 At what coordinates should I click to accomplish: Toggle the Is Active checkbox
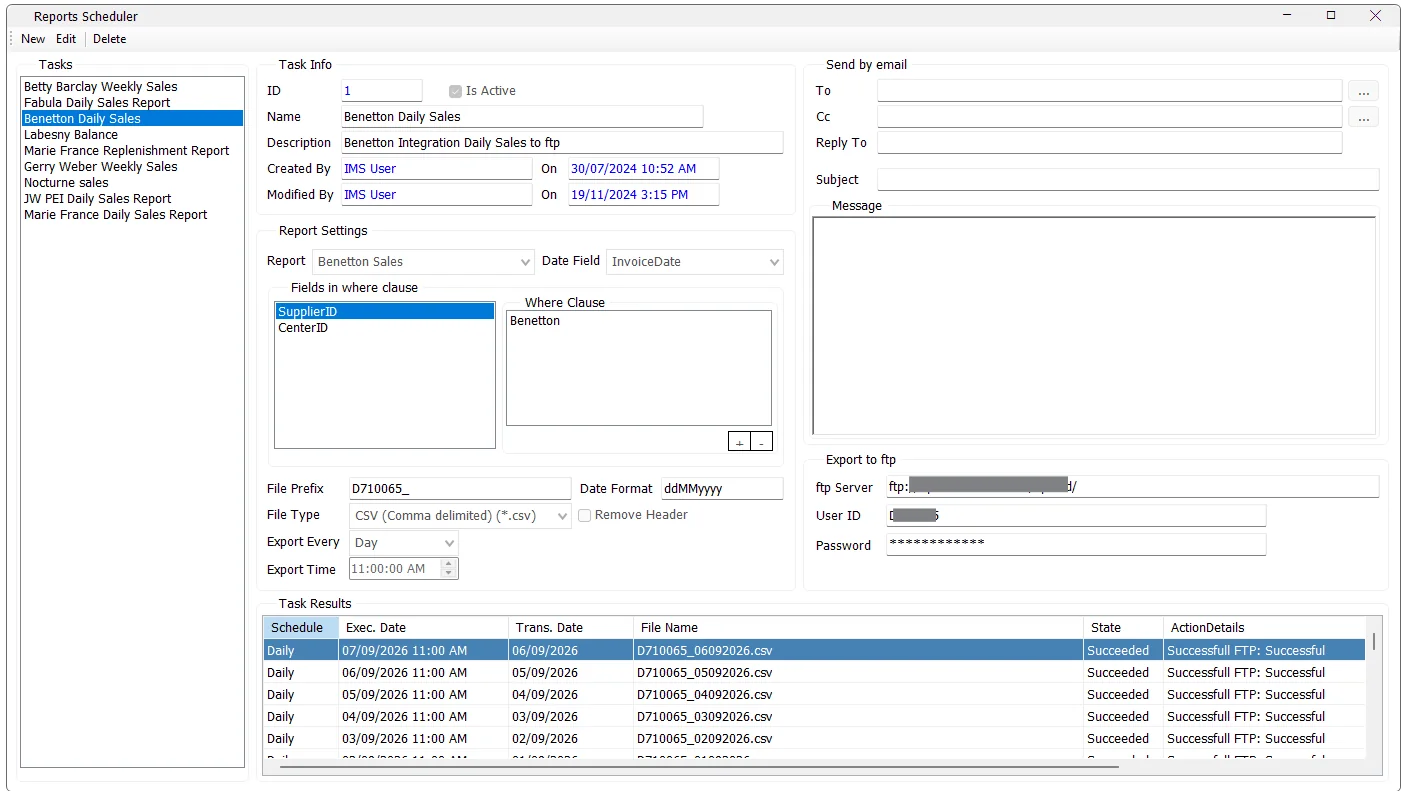pyautogui.click(x=455, y=91)
